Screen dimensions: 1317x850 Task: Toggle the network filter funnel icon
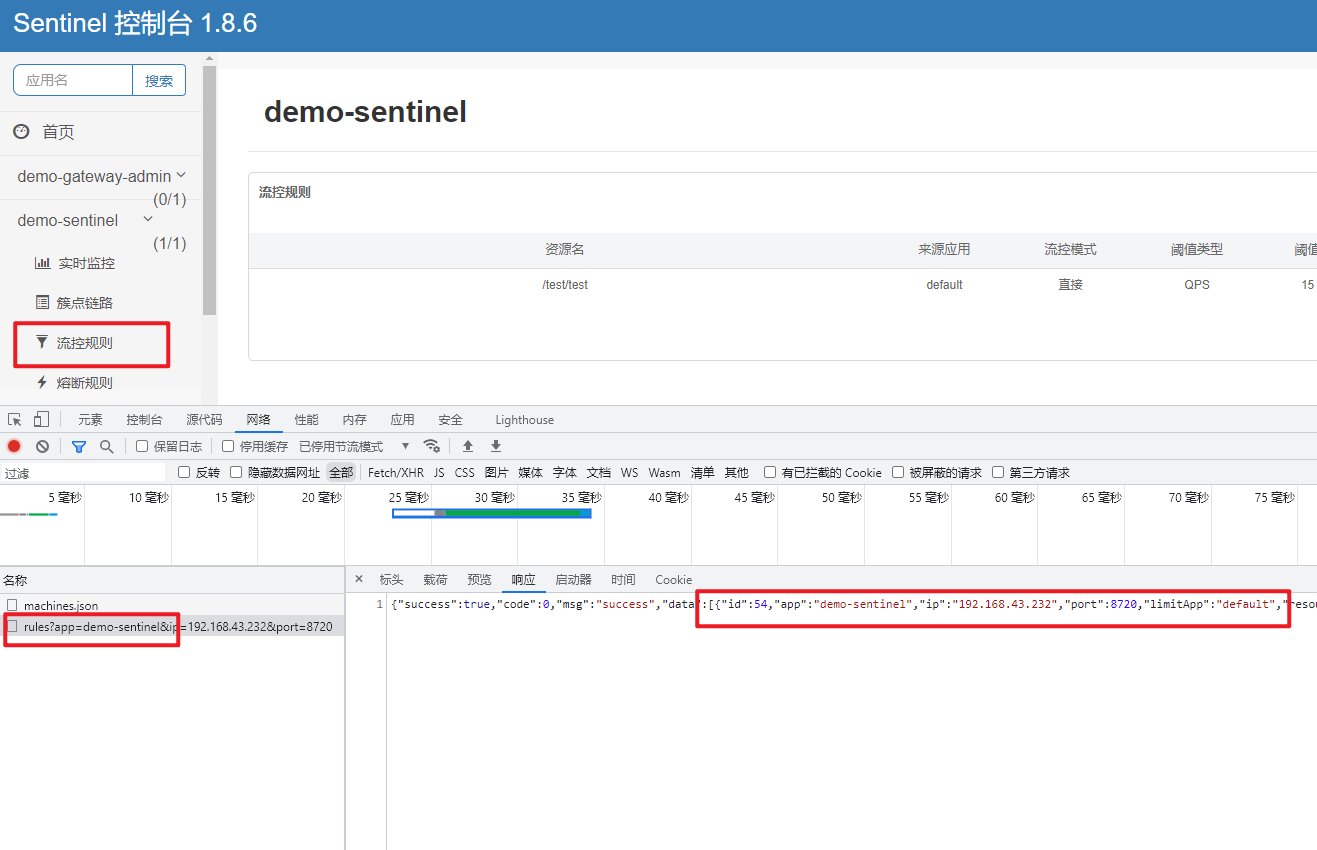click(x=79, y=446)
